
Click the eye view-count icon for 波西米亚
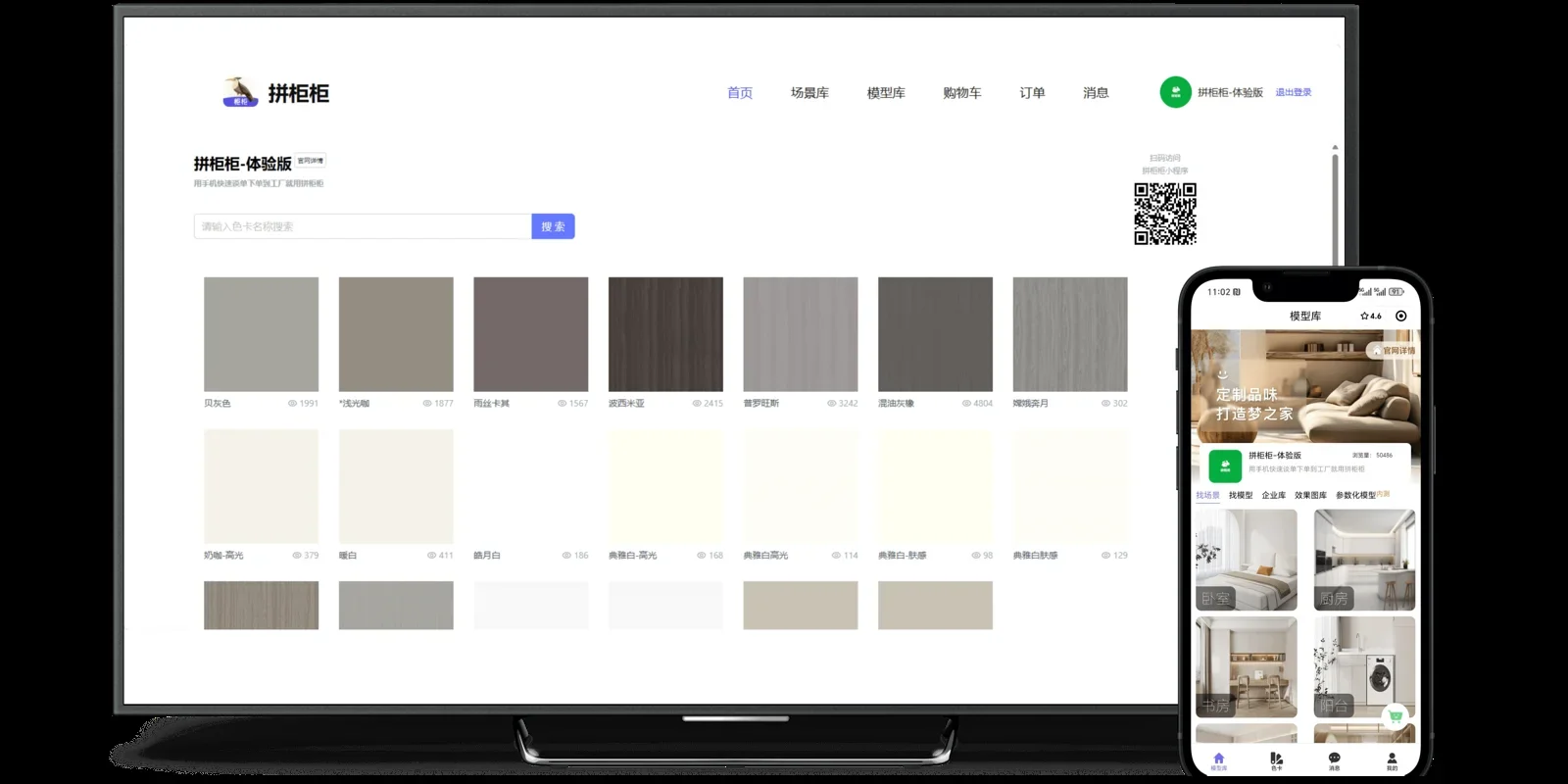point(697,403)
